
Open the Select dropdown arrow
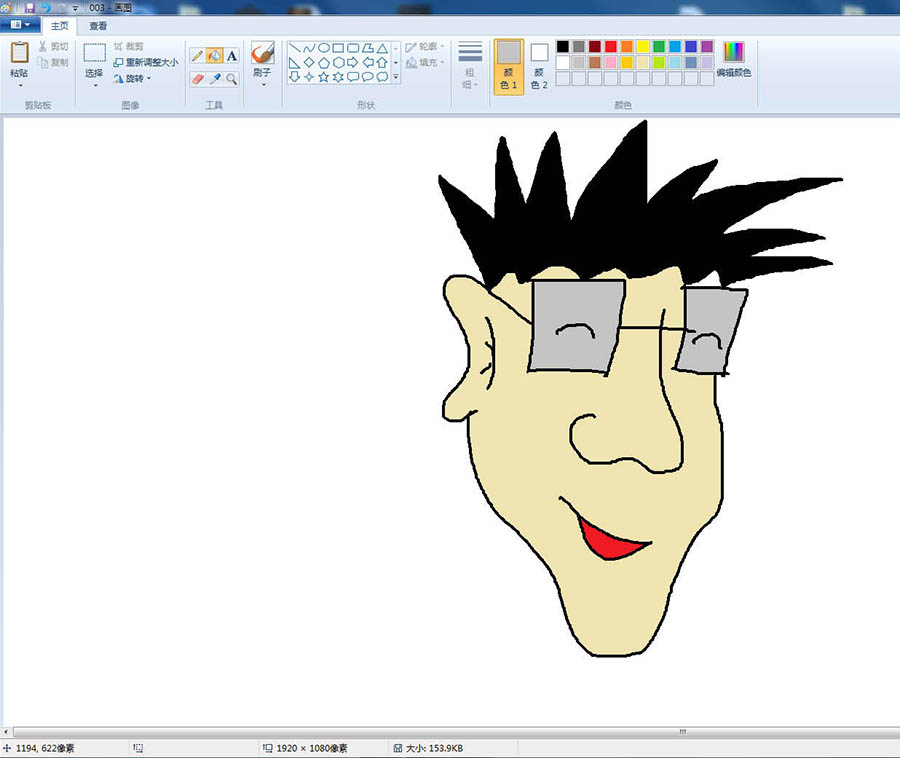tap(95, 85)
